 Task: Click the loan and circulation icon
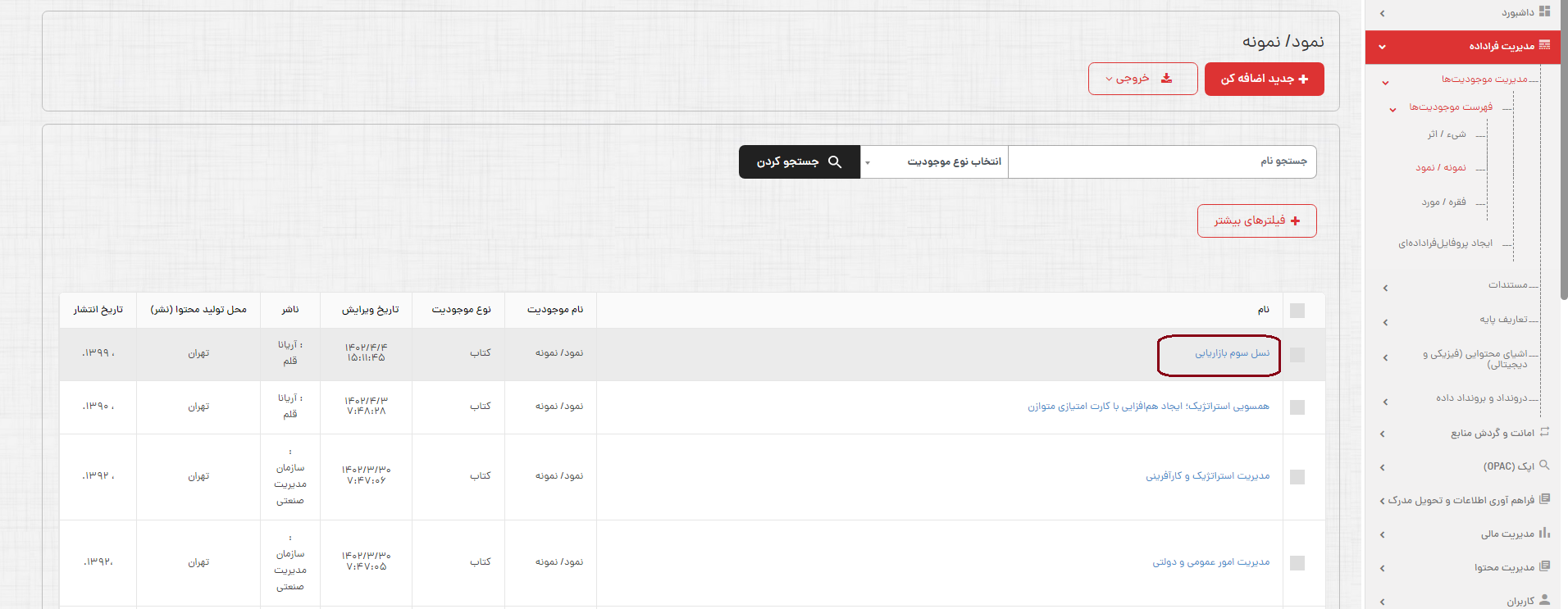(x=1544, y=432)
